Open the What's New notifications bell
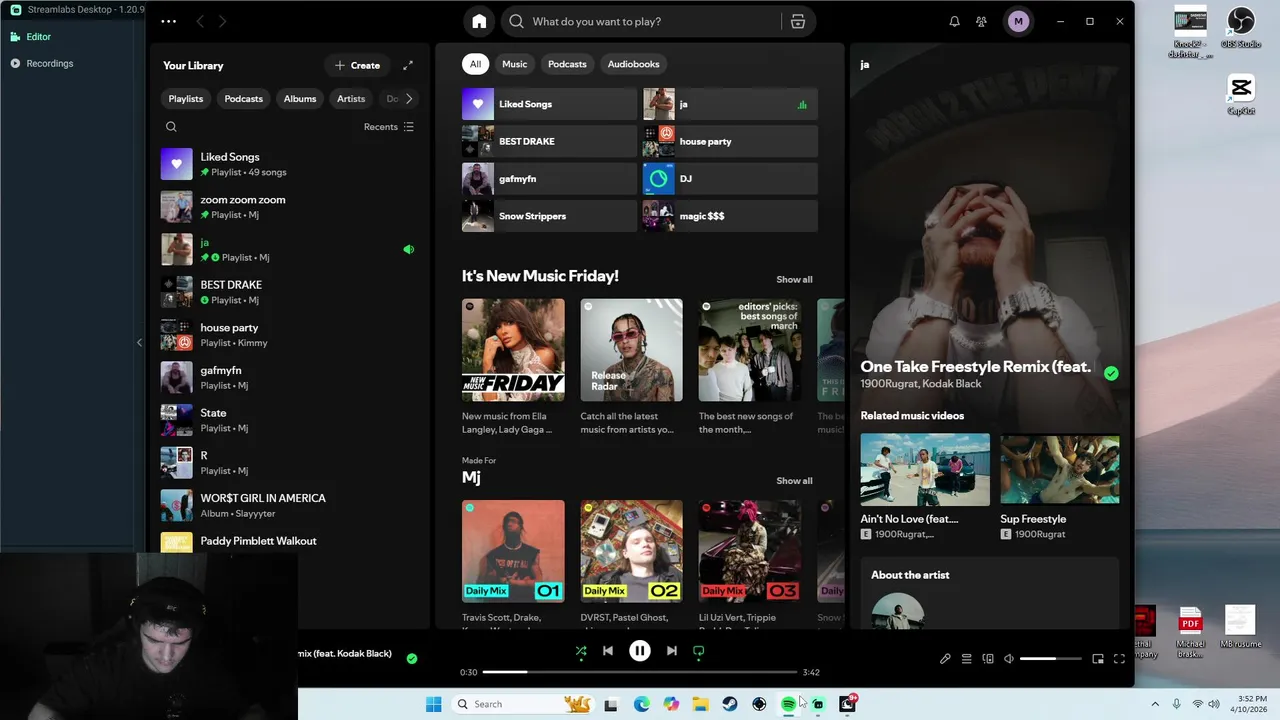Image resolution: width=1280 pixels, height=720 pixels. click(x=954, y=21)
